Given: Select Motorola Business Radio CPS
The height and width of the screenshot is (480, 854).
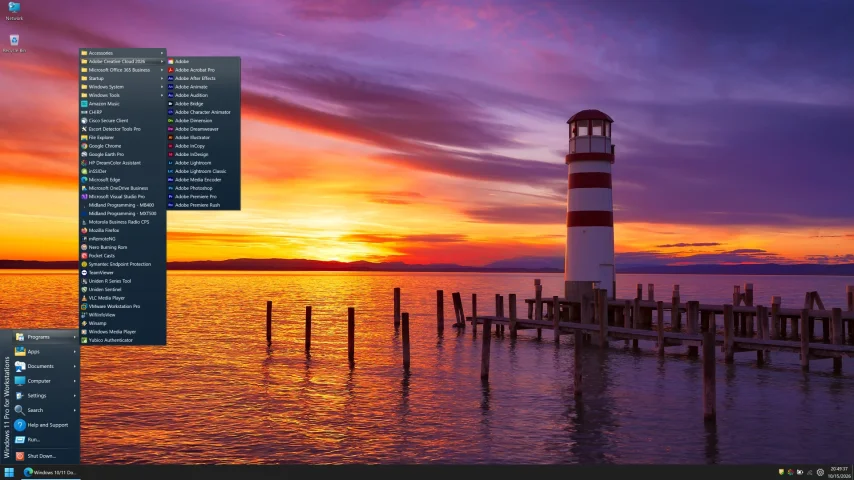Looking at the screenshot, I should pos(123,222).
